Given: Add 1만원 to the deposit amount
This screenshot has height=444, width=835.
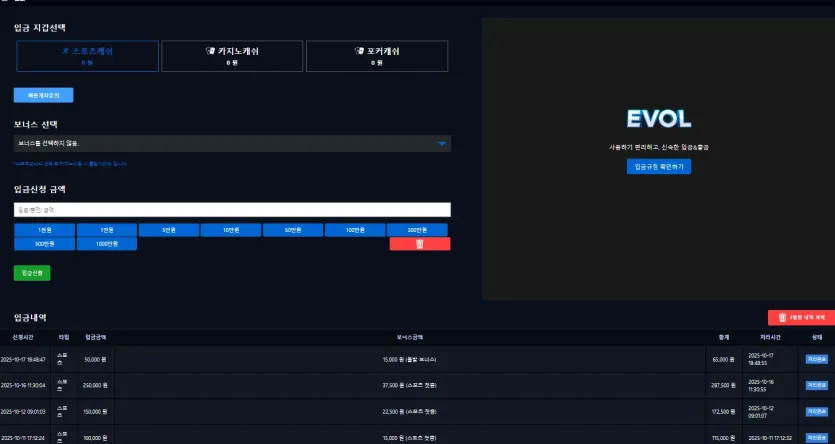Looking at the screenshot, I should (107, 230).
